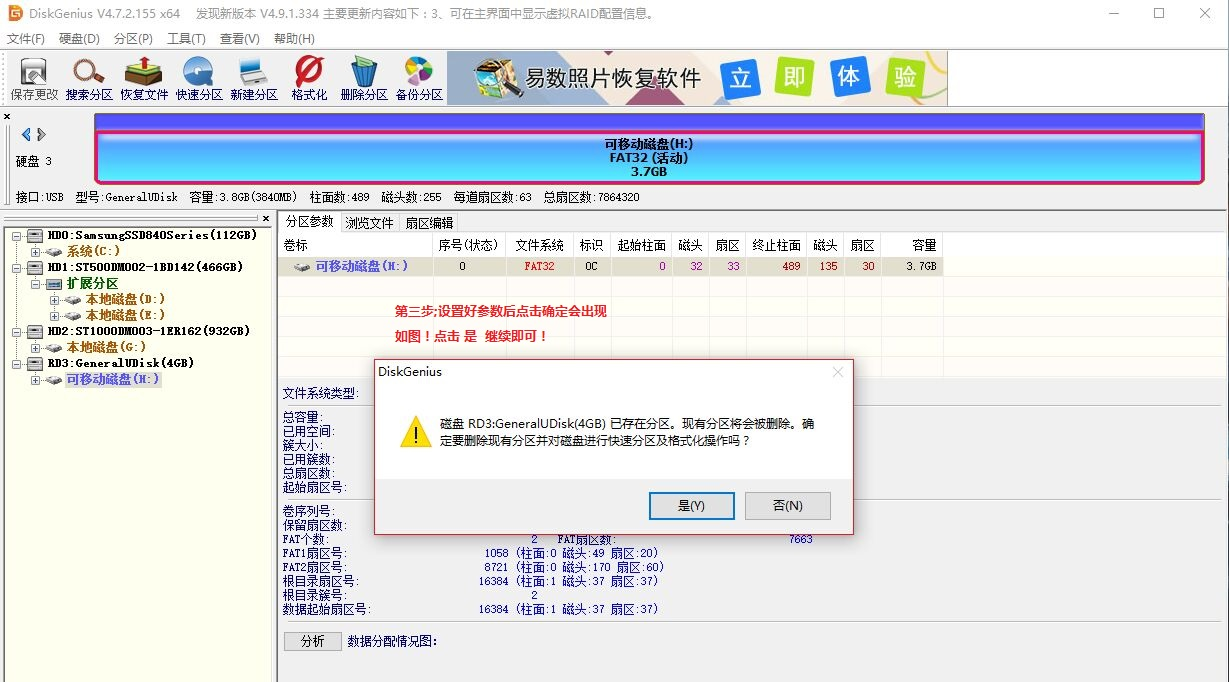Select the 快速分区 quick partition icon

pos(199,79)
